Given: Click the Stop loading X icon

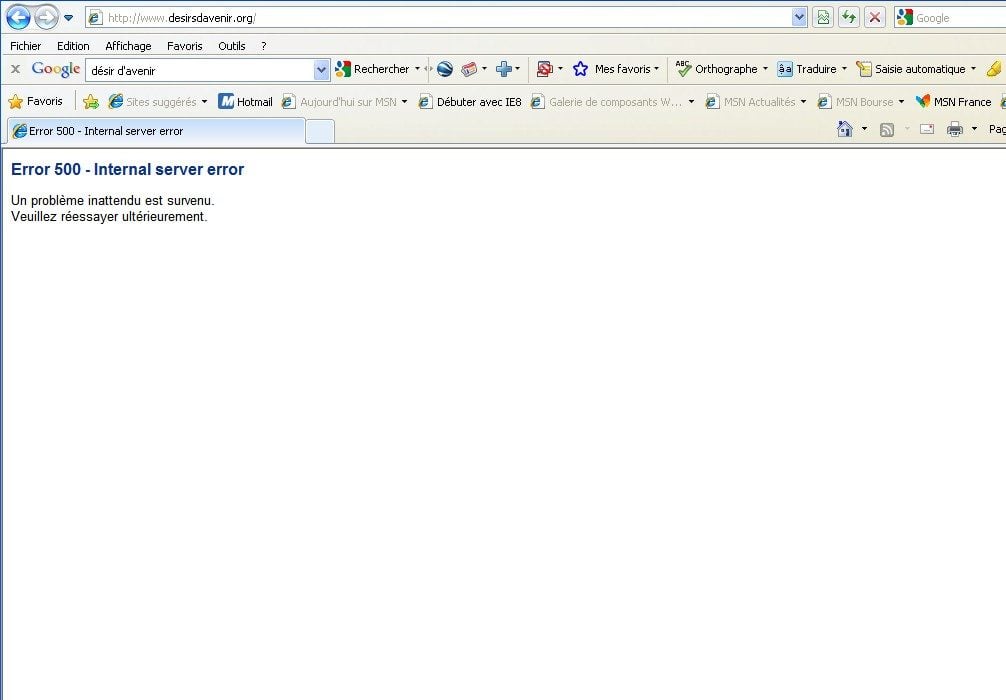Looking at the screenshot, I should 875,17.
